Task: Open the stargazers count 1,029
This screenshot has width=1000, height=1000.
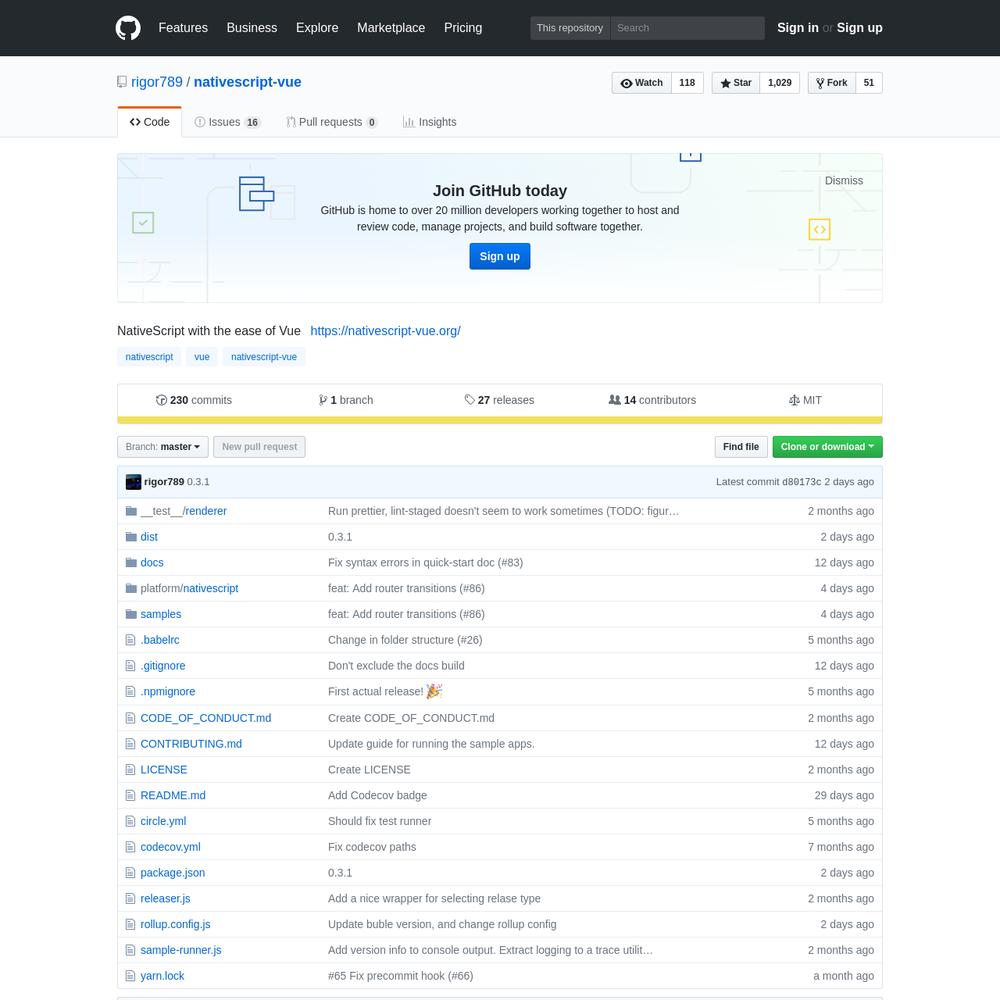Action: point(780,83)
